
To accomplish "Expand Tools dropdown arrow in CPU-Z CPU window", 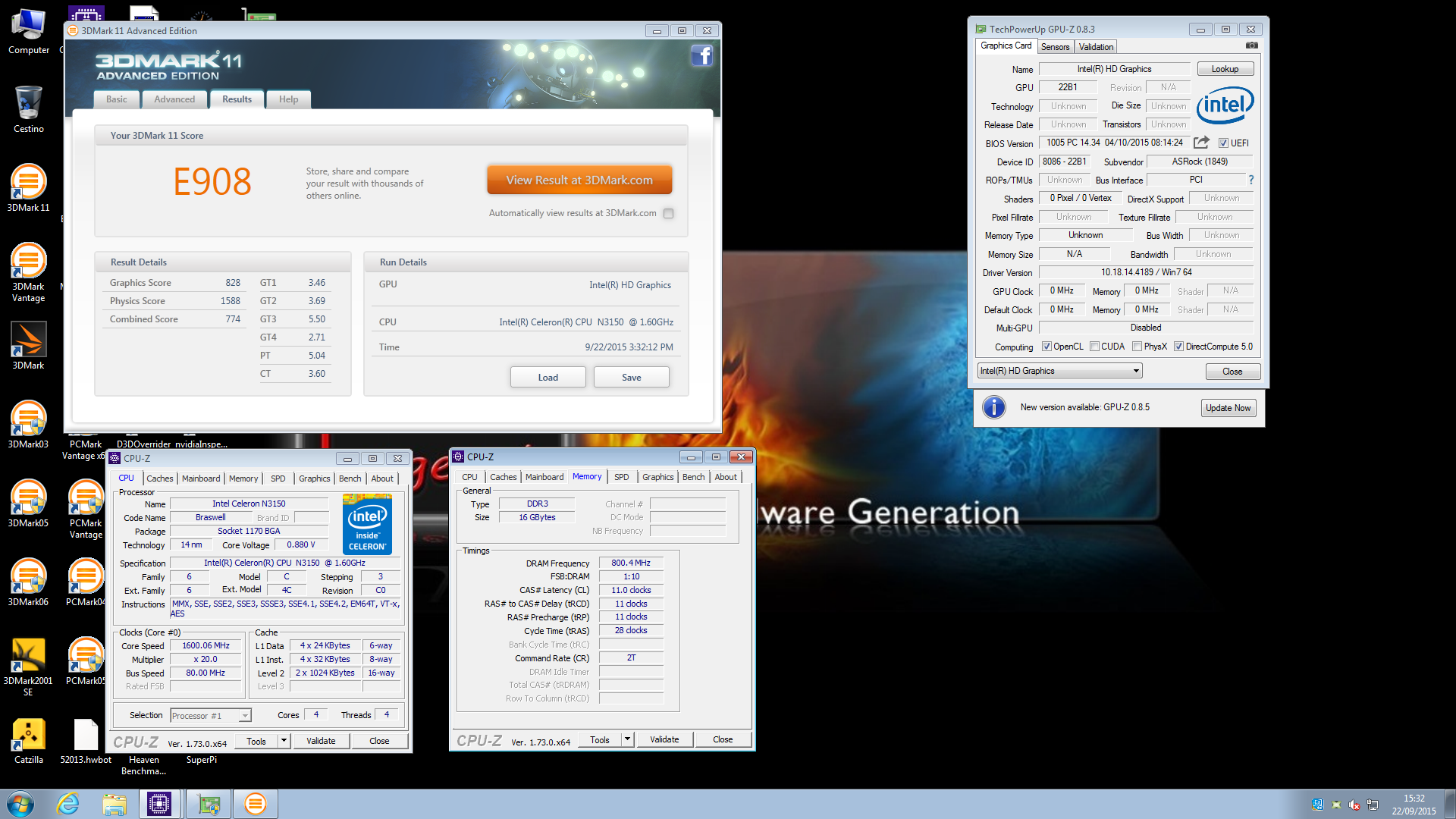I will [284, 741].
